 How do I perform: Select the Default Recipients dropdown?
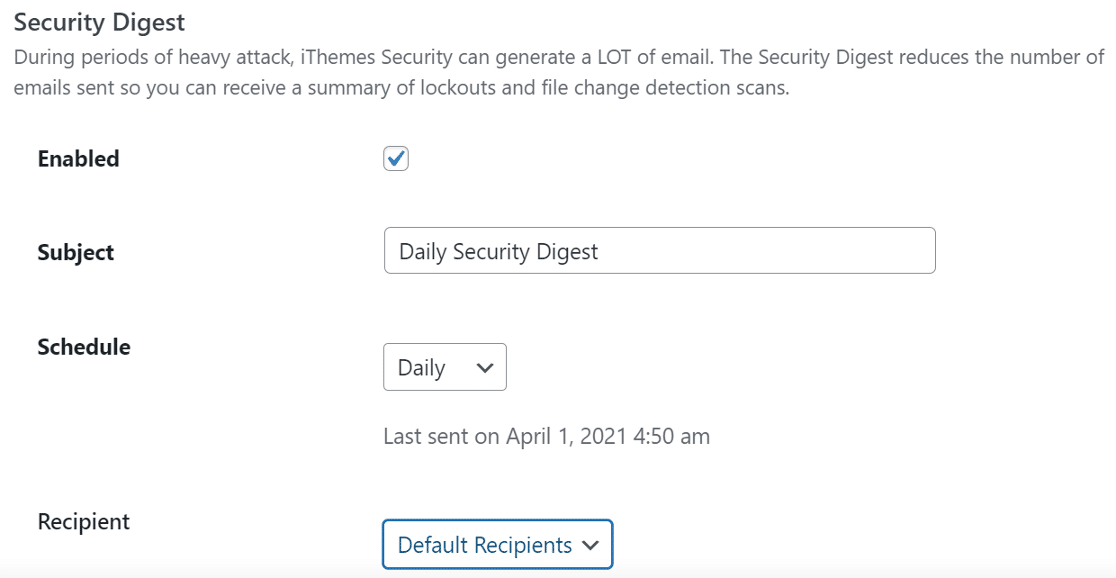click(x=497, y=545)
